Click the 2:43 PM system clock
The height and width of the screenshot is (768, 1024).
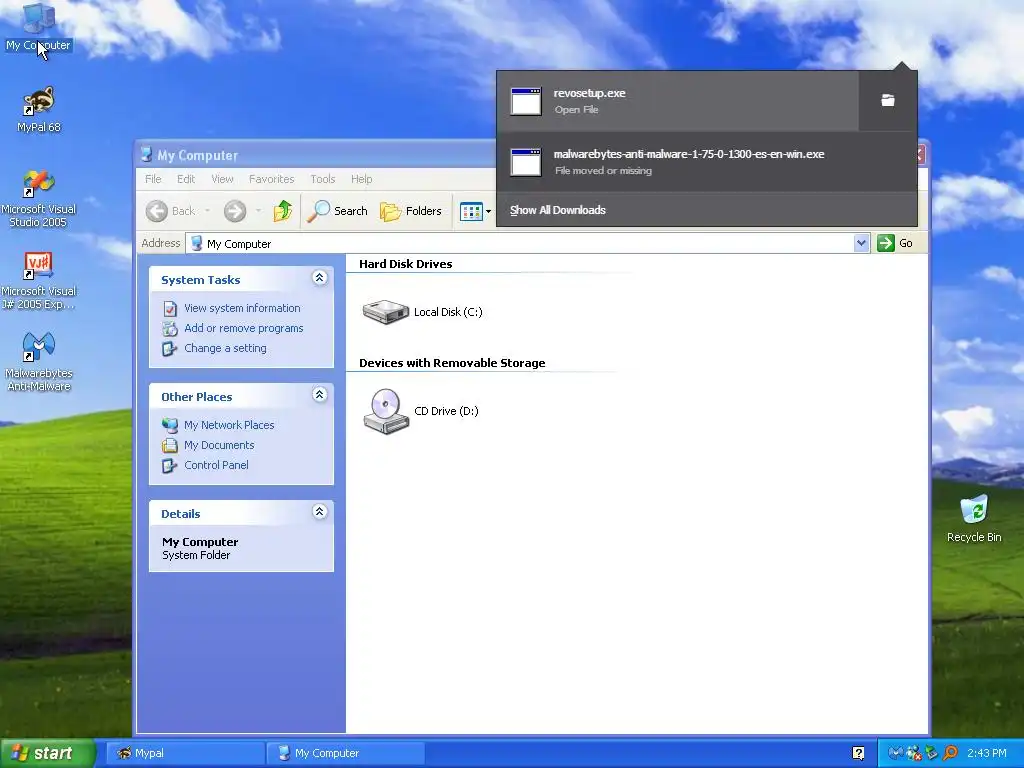[x=987, y=753]
